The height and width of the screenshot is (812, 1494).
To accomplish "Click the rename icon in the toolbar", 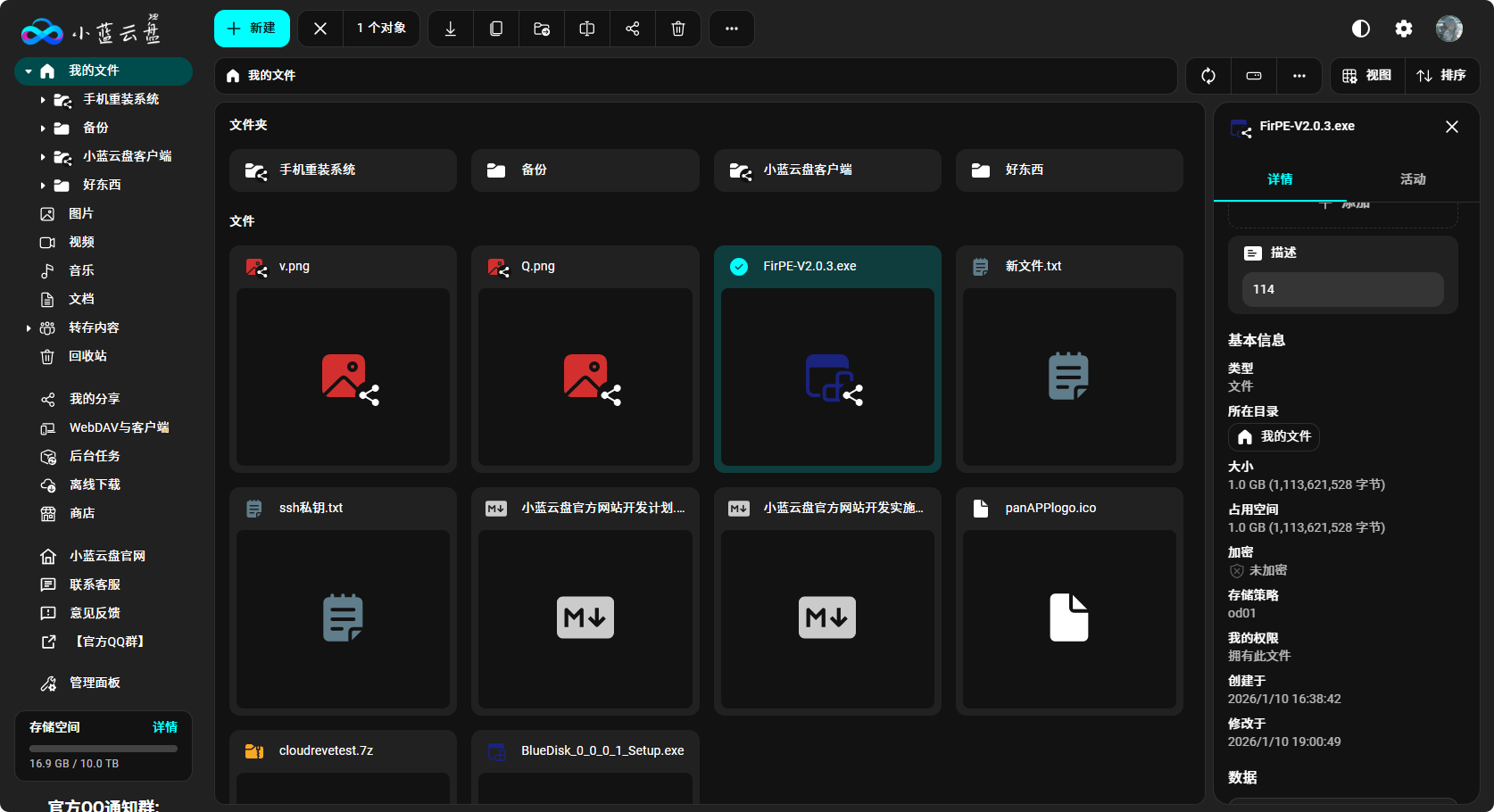I will click(587, 29).
